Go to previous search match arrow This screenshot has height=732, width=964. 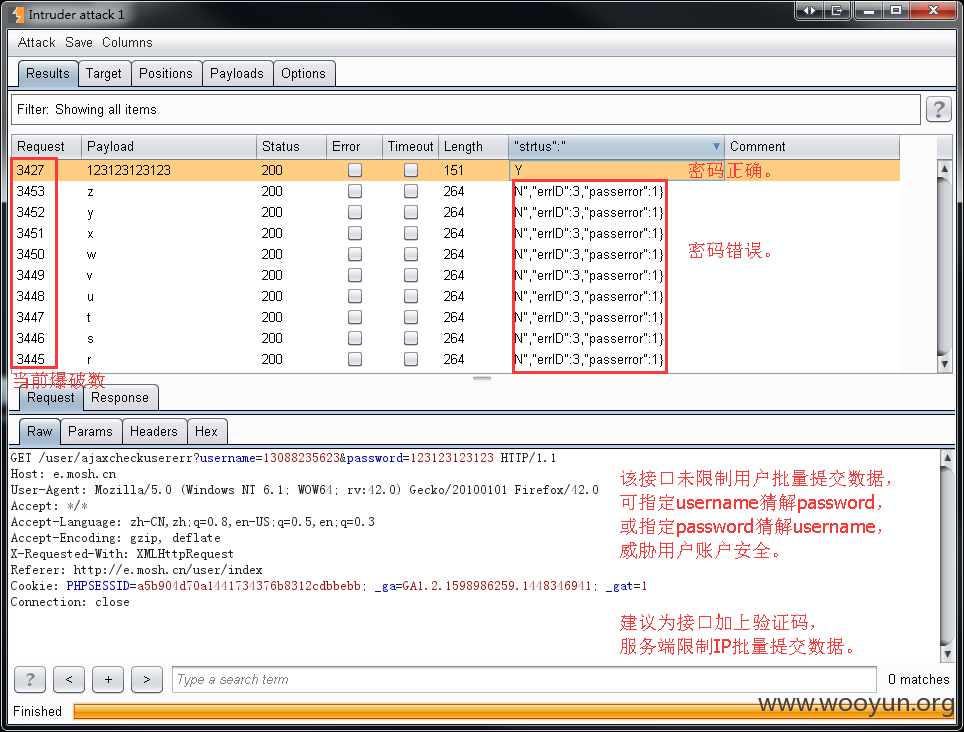click(69, 679)
